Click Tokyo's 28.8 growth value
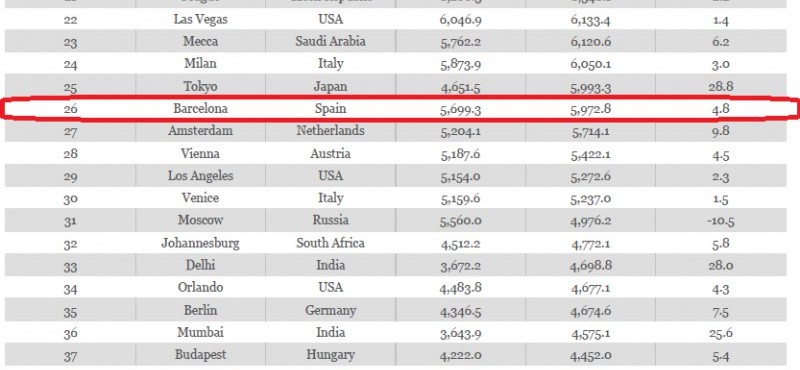Screen dimensions: 800x370 tap(720, 86)
